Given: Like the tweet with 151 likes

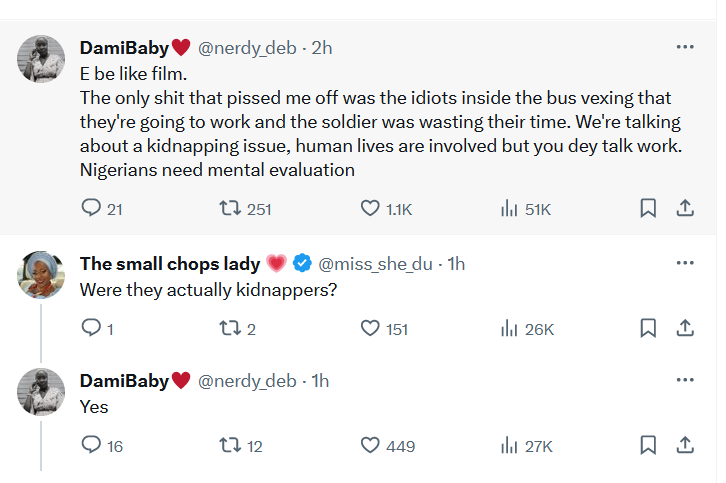Looking at the screenshot, I should click(369, 327).
